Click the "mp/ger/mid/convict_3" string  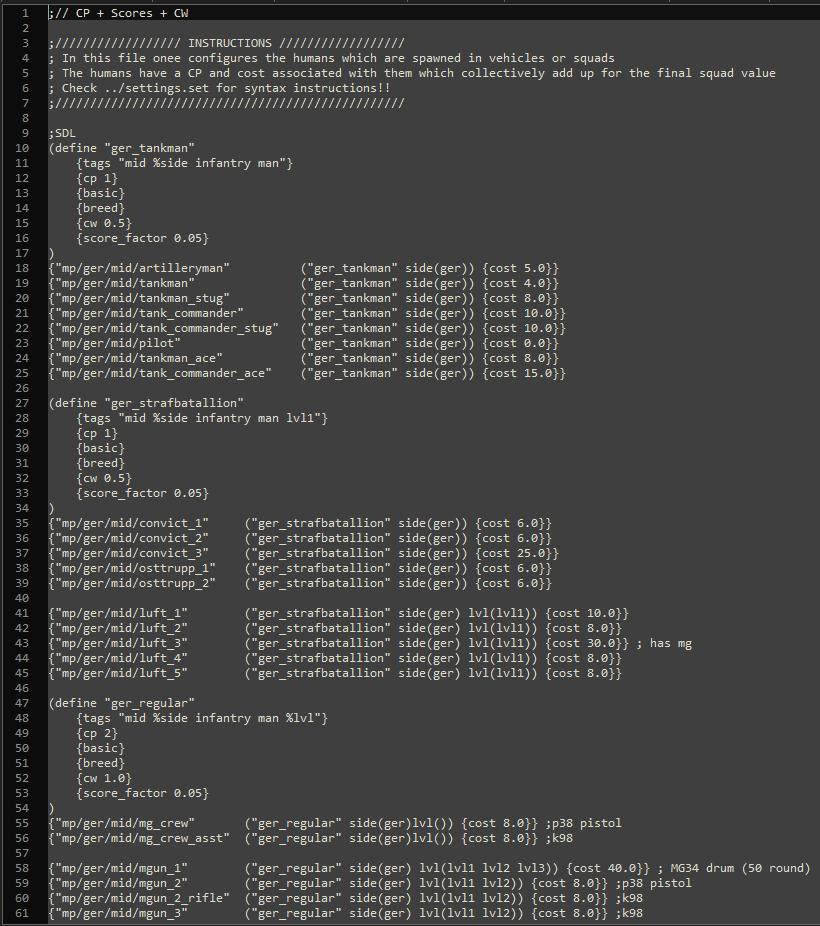[131, 553]
